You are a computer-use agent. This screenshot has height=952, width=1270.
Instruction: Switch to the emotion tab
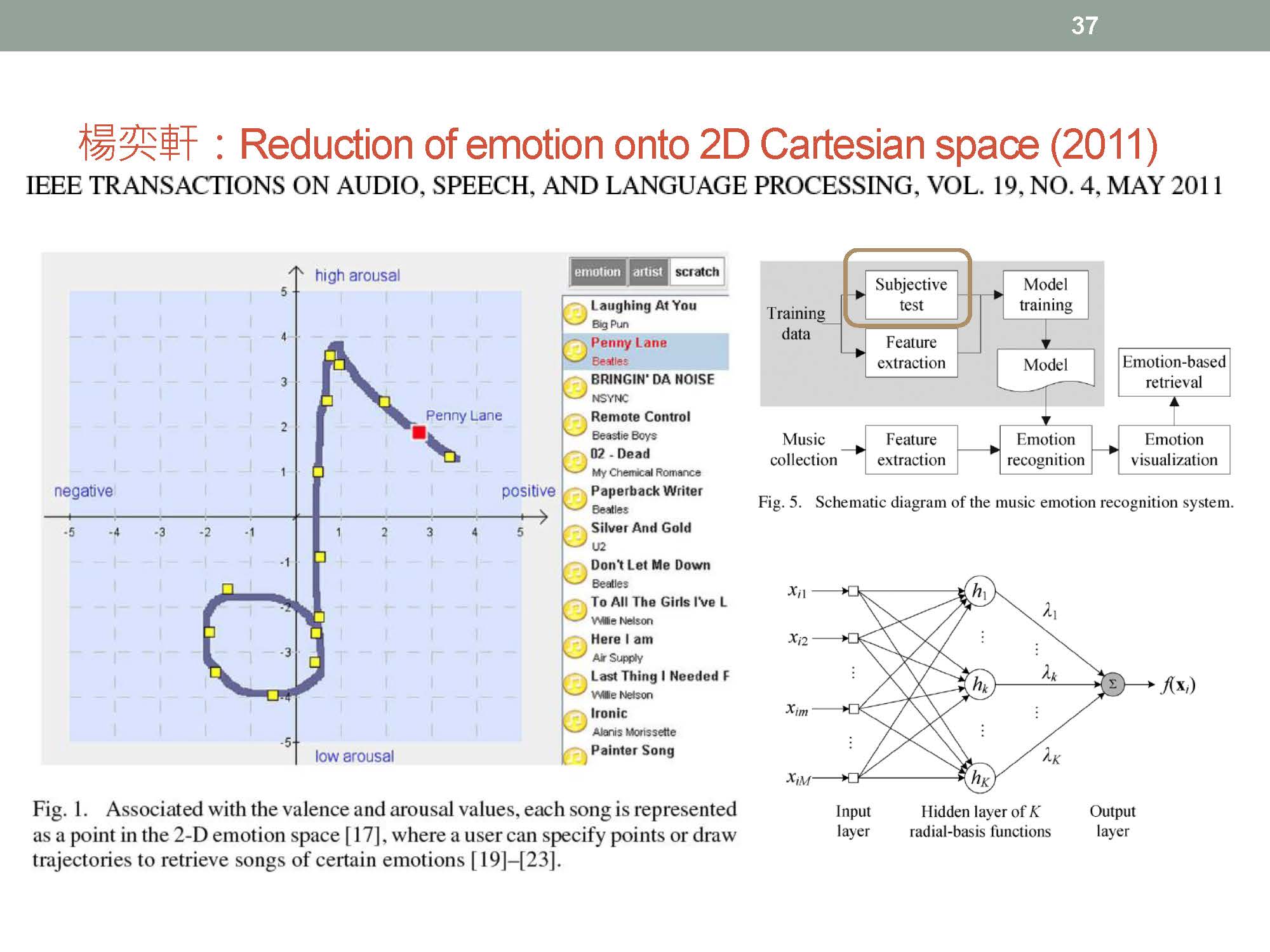point(597,272)
